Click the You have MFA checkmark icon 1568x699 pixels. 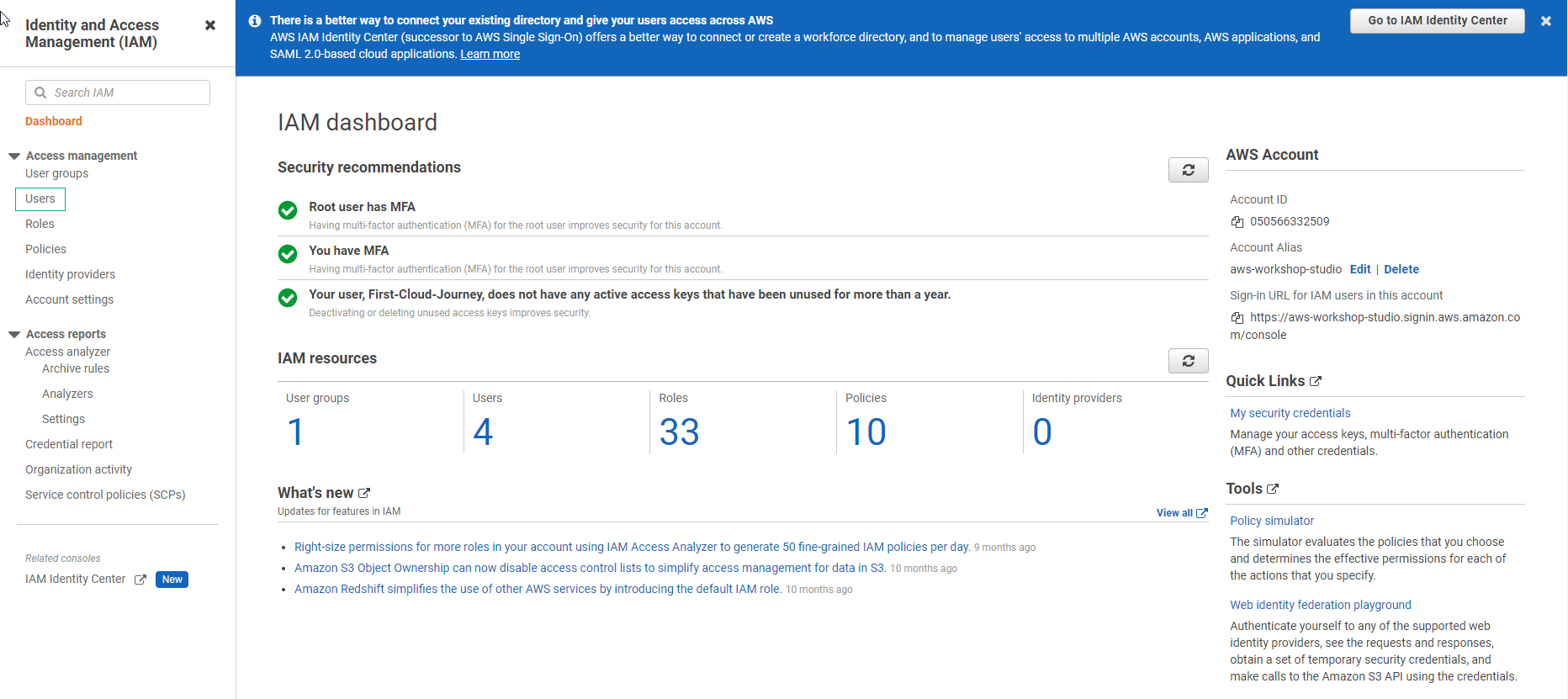tap(288, 254)
